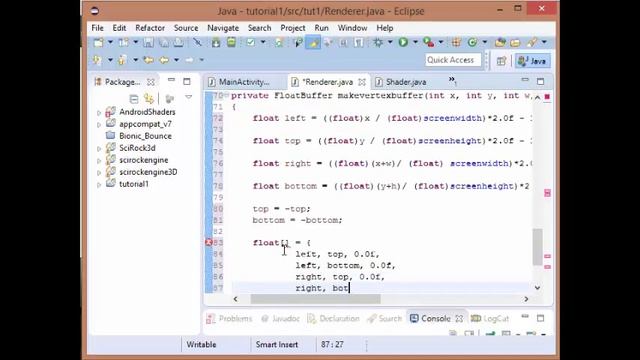Toggle Block Selection Mode toolbar icon
The height and width of the screenshot is (360, 640).
[x=343, y=42]
